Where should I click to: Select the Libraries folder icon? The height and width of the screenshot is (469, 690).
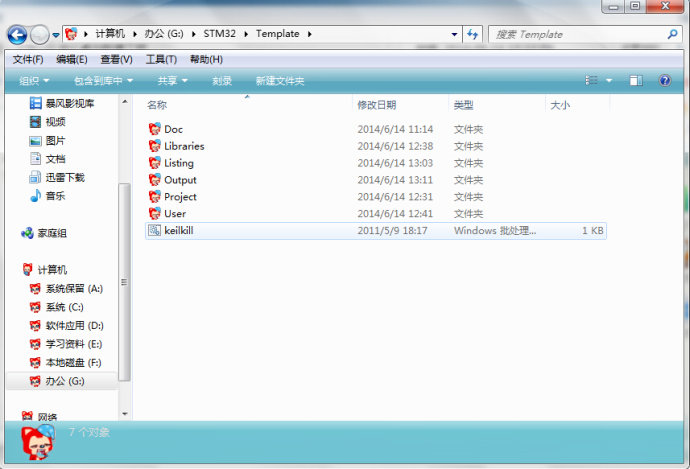point(154,146)
